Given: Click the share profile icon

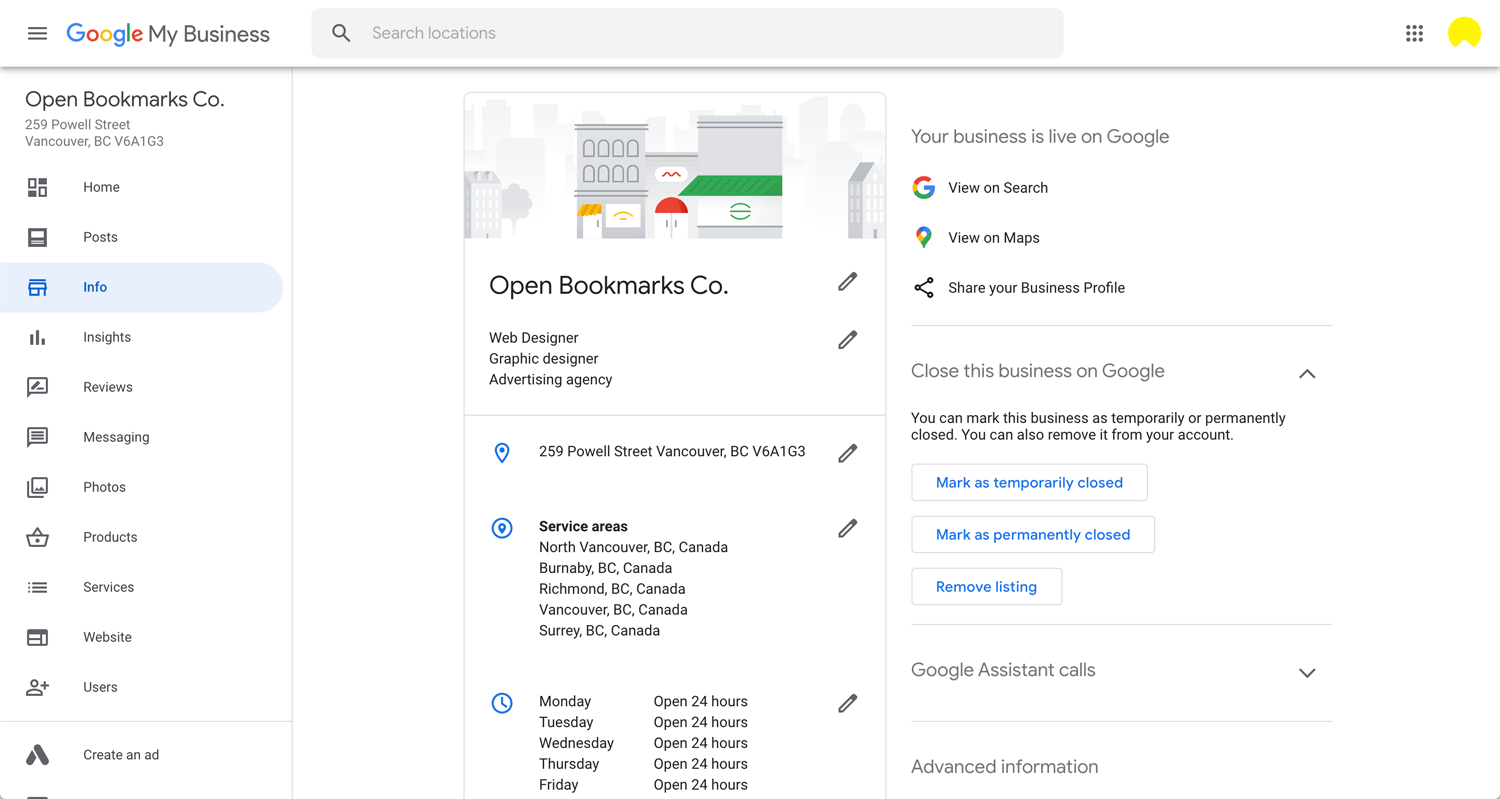Looking at the screenshot, I should pos(924,288).
